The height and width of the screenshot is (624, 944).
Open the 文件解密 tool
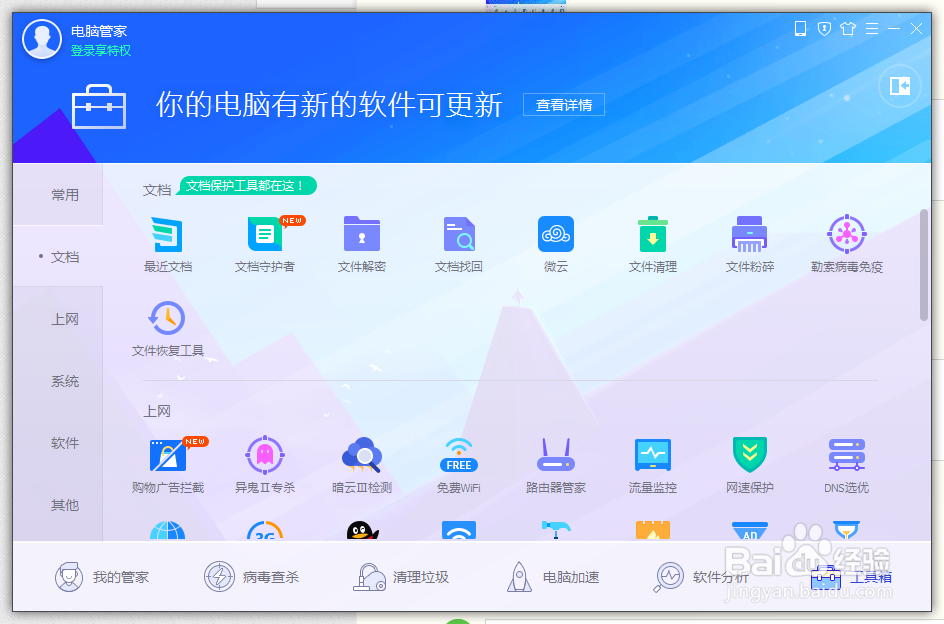(x=362, y=244)
